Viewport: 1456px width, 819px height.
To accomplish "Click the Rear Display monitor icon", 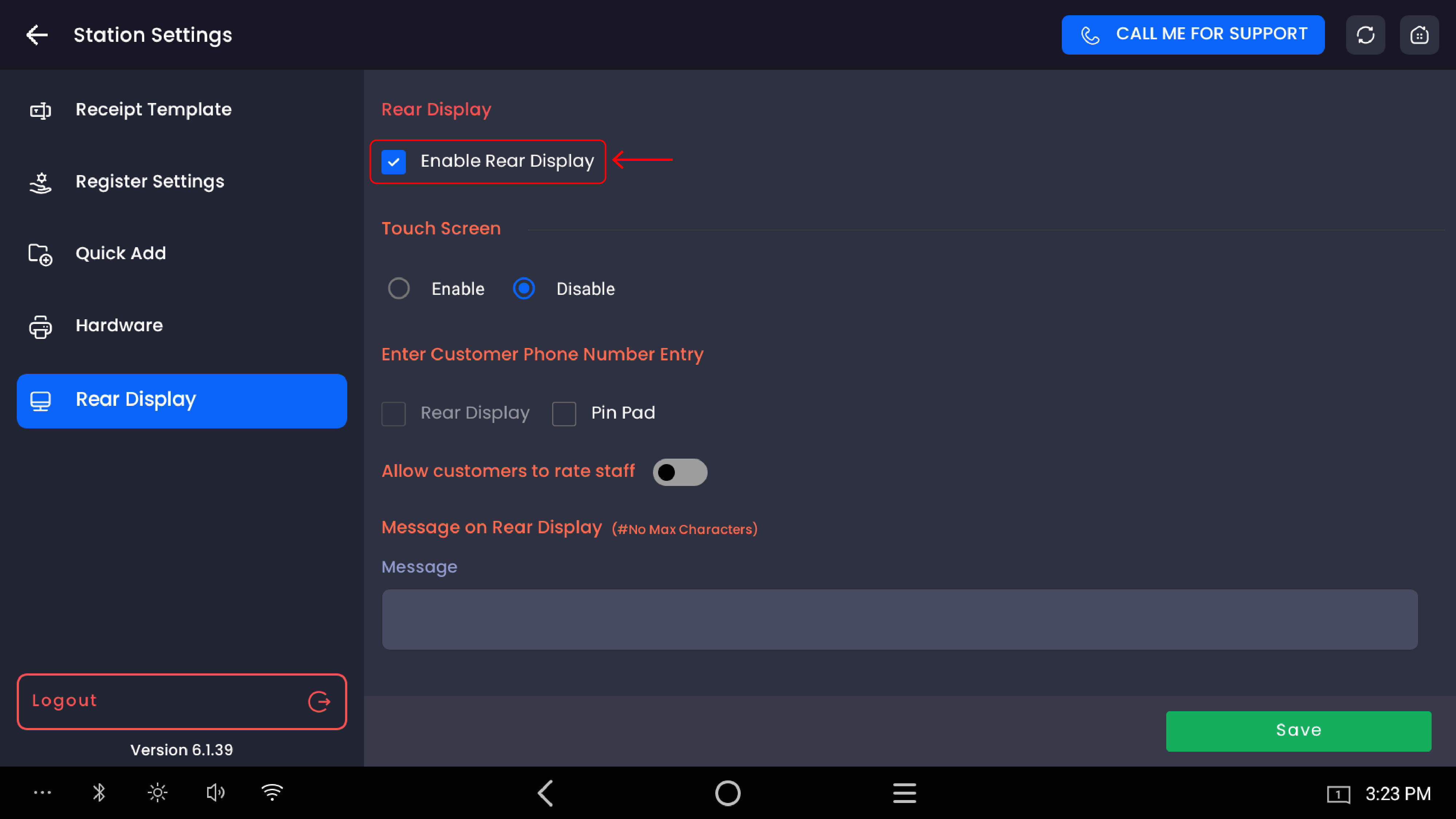I will tap(40, 401).
